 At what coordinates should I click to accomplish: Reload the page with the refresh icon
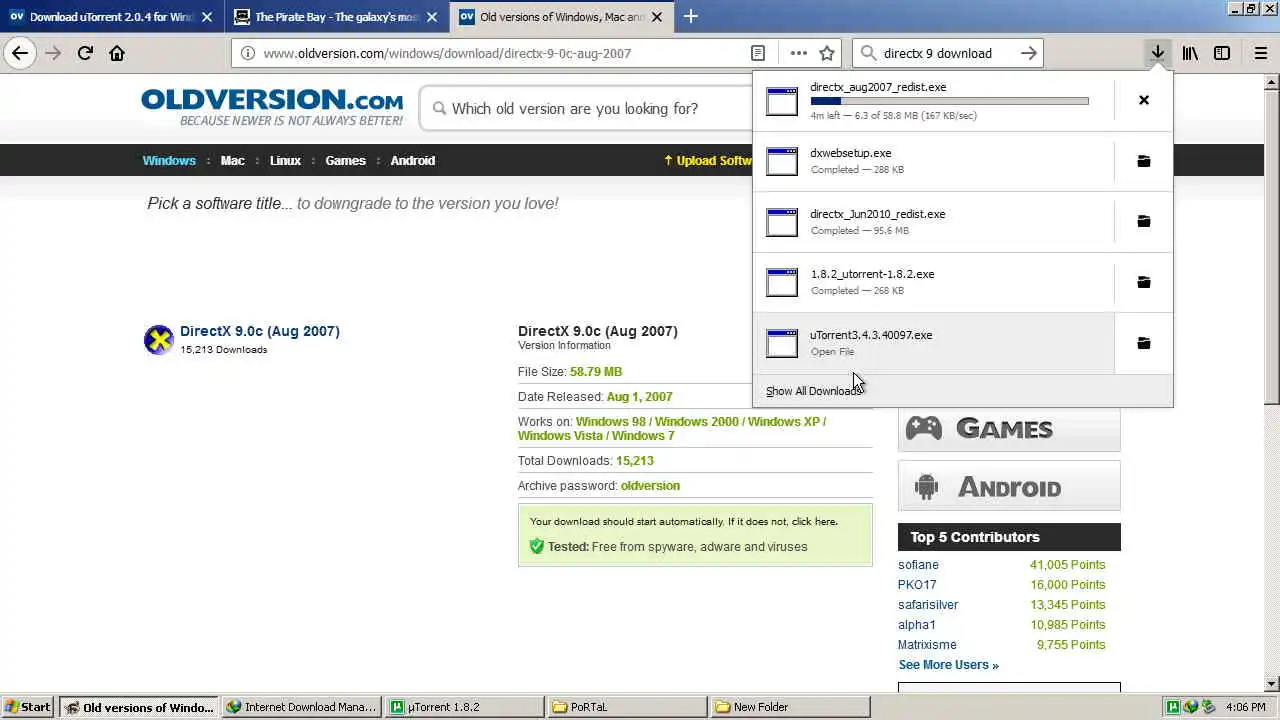pos(85,53)
